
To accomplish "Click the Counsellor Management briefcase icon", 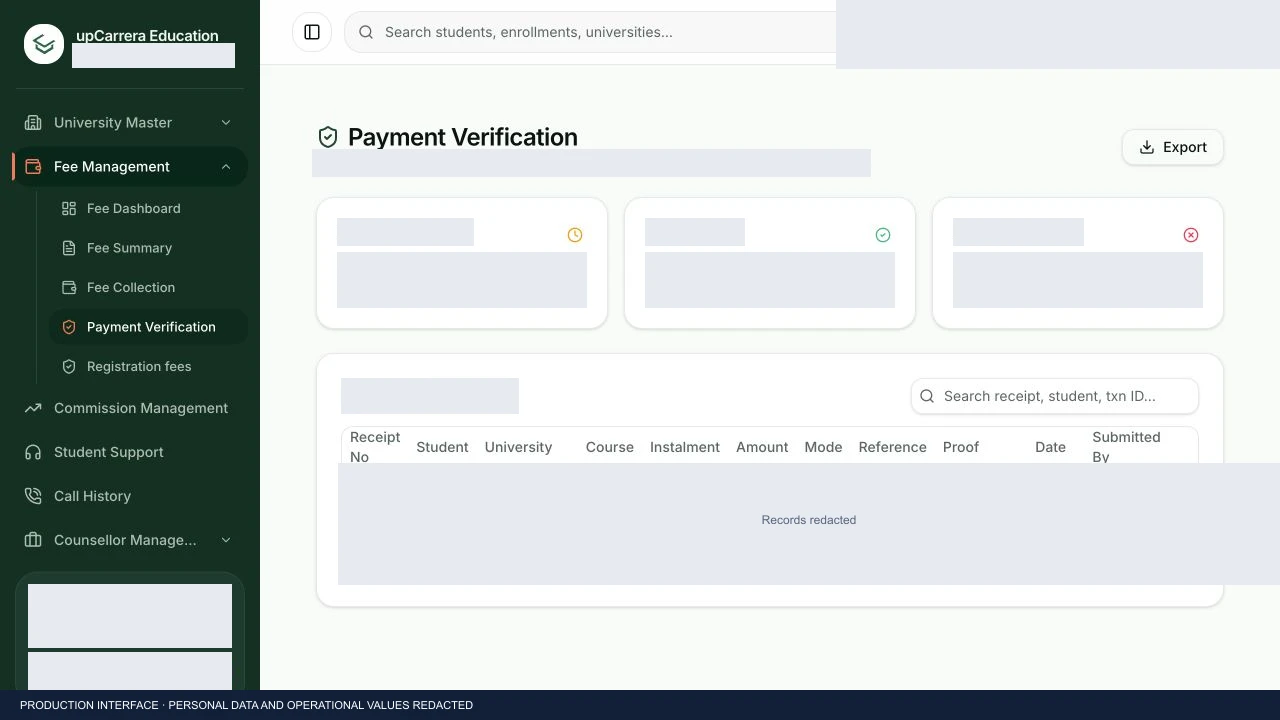I will point(33,540).
